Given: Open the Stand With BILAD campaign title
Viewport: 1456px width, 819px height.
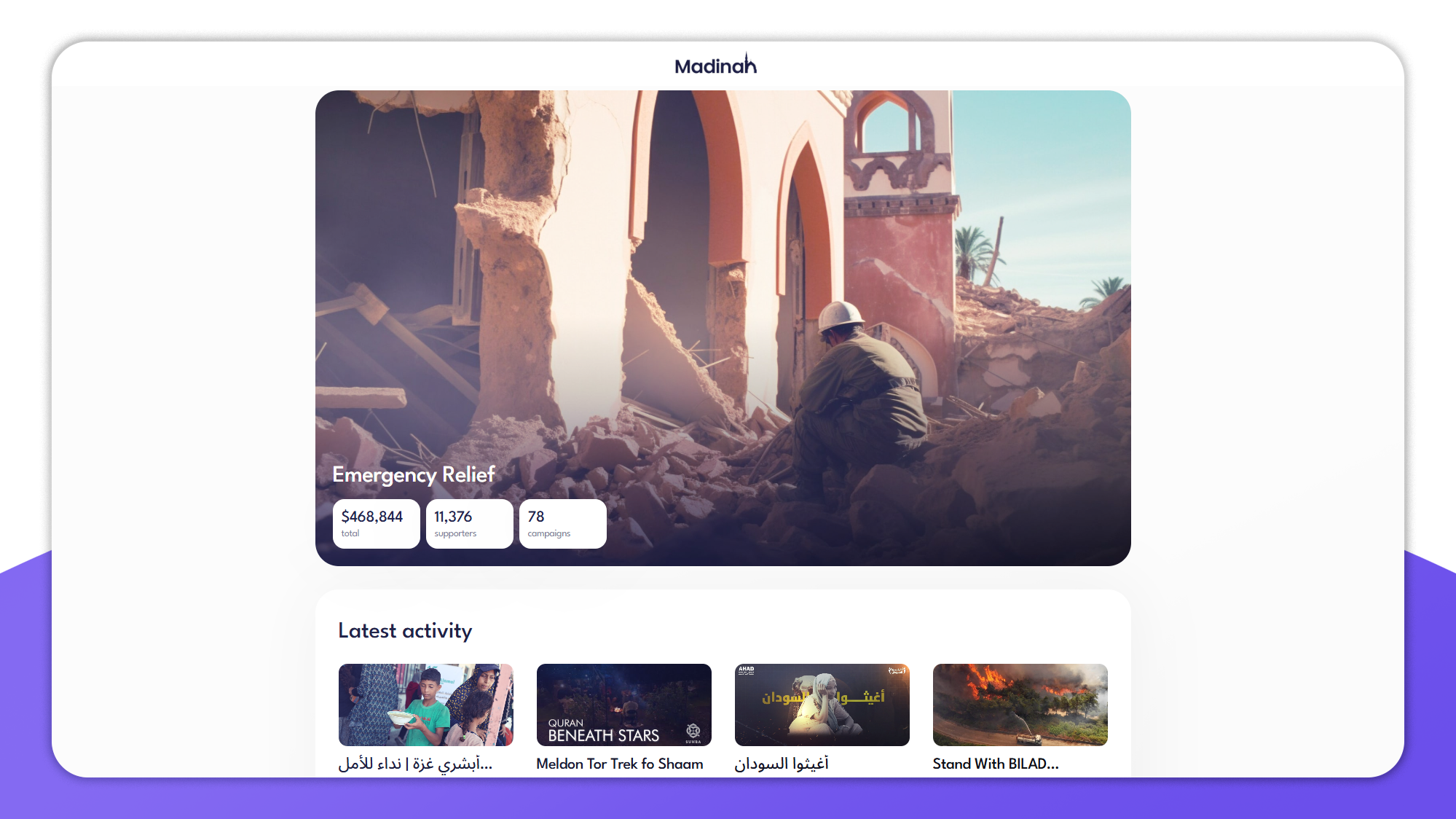Looking at the screenshot, I should (x=995, y=764).
